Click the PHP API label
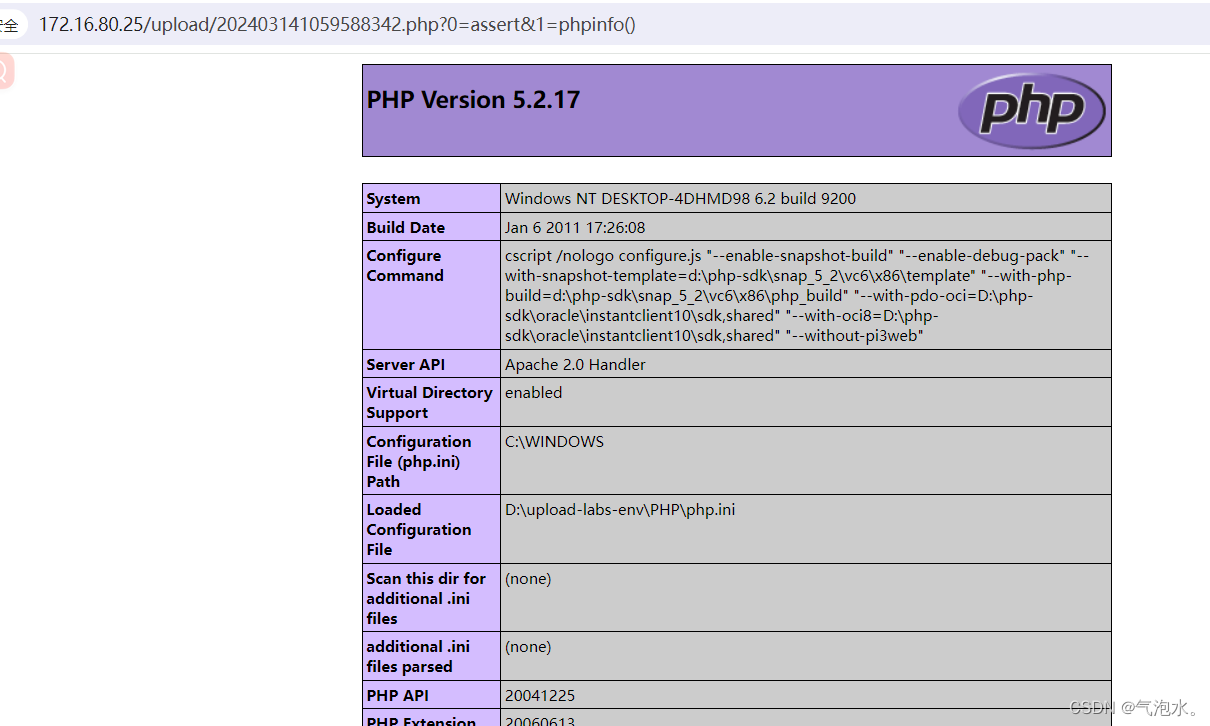The image size is (1210, 726). coord(397,695)
